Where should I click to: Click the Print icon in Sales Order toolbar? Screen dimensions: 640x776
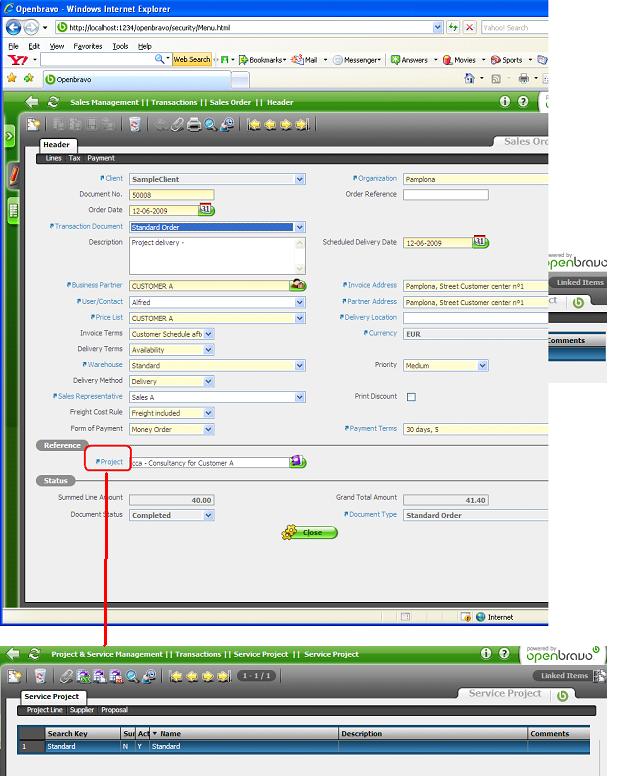[x=194, y=124]
